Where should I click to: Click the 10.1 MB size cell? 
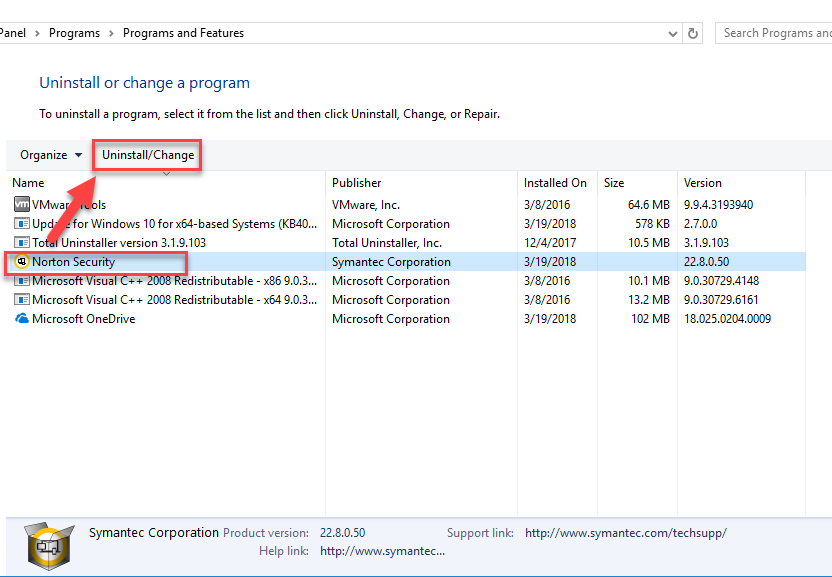point(648,281)
